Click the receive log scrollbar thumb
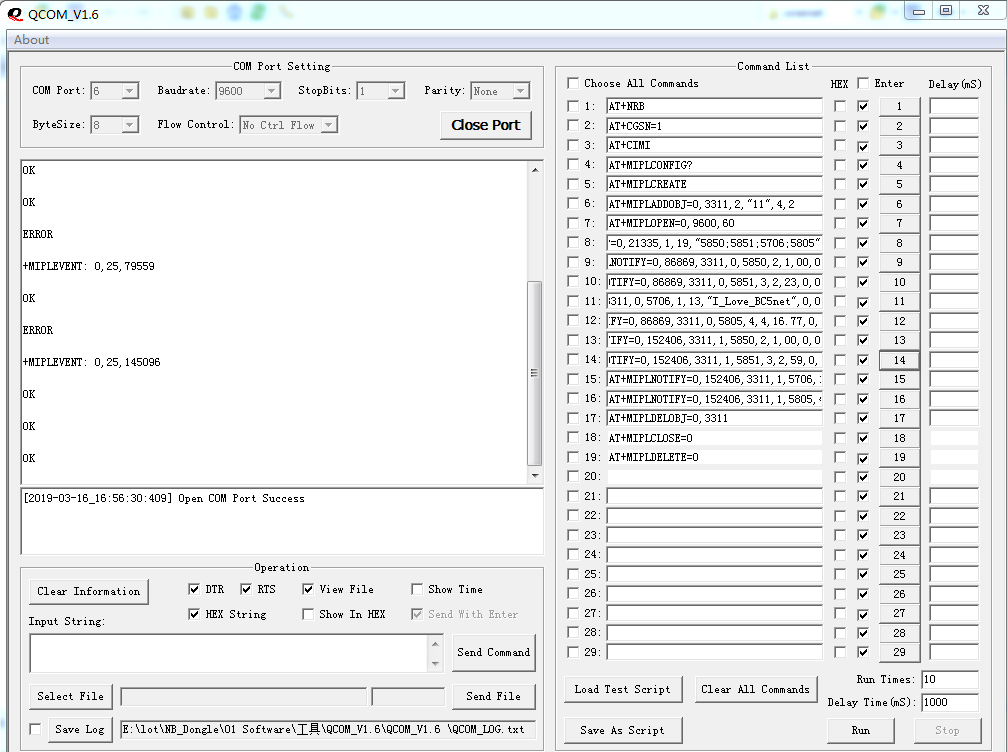 [x=534, y=372]
